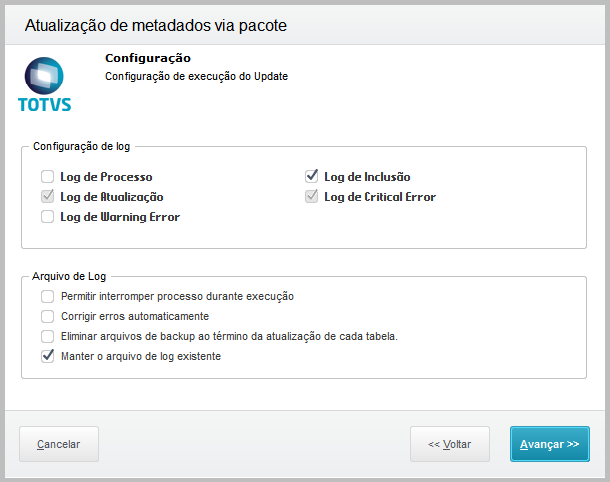
Task: Click the bold 'Configuração' heading
Action: [x=148, y=58]
